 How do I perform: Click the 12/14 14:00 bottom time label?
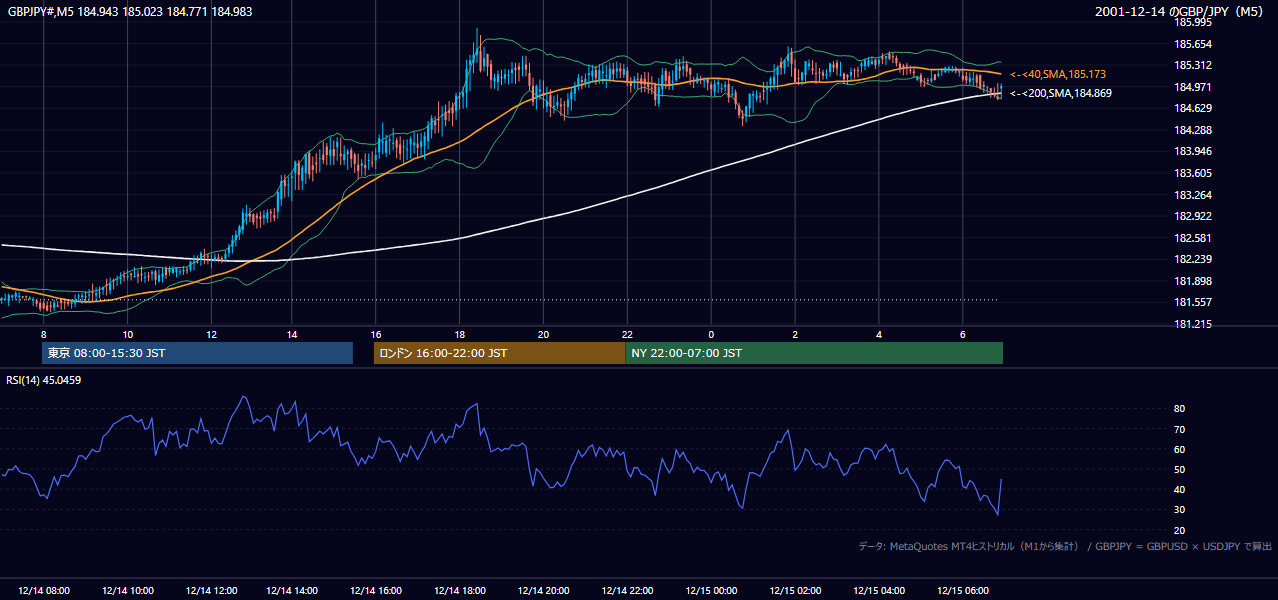tap(293, 591)
